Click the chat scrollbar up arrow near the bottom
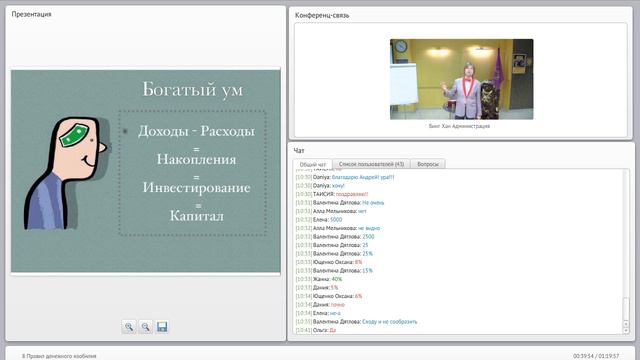 [626, 324]
